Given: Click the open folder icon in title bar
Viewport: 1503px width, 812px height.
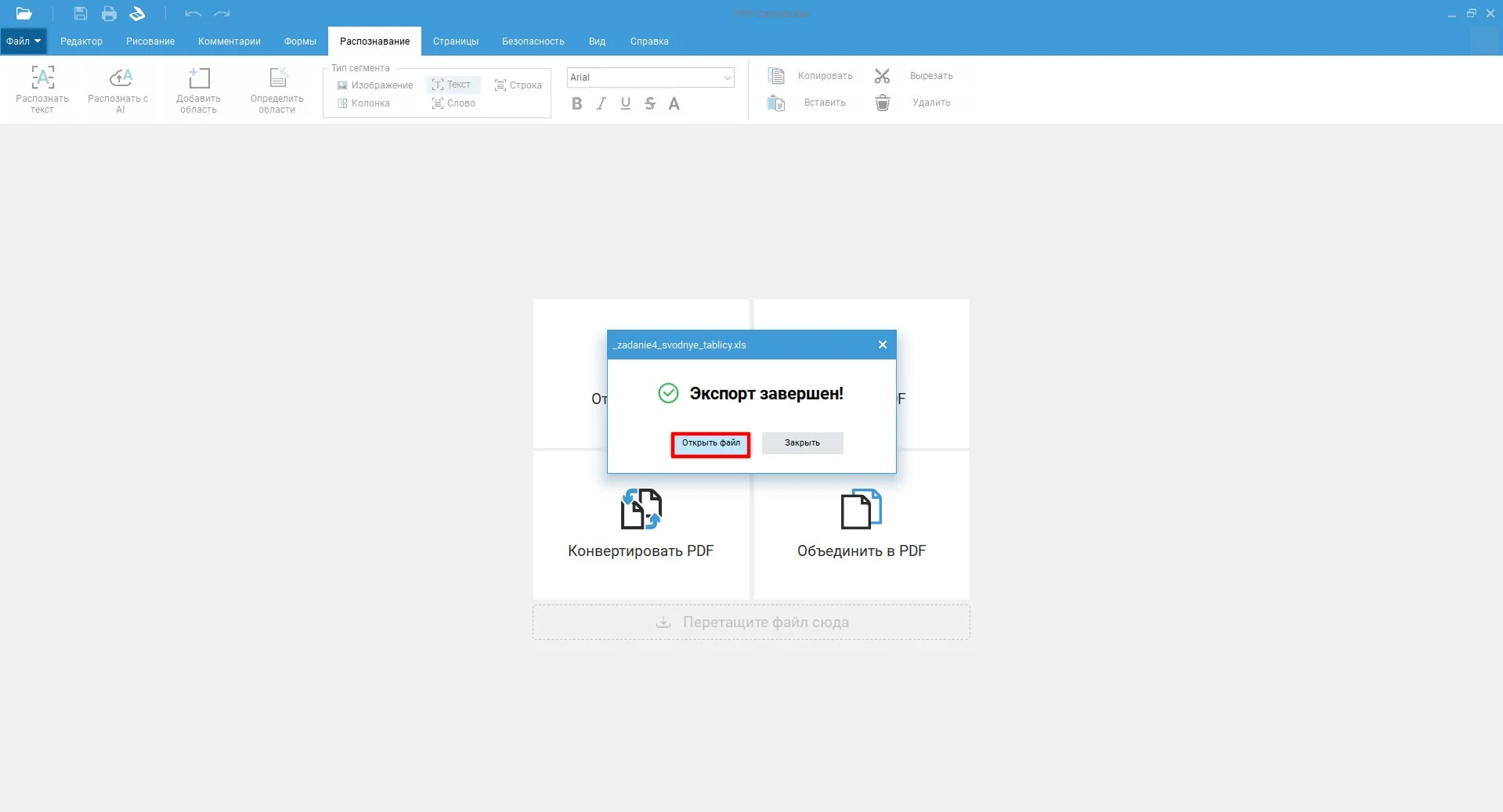Looking at the screenshot, I should [x=23, y=13].
